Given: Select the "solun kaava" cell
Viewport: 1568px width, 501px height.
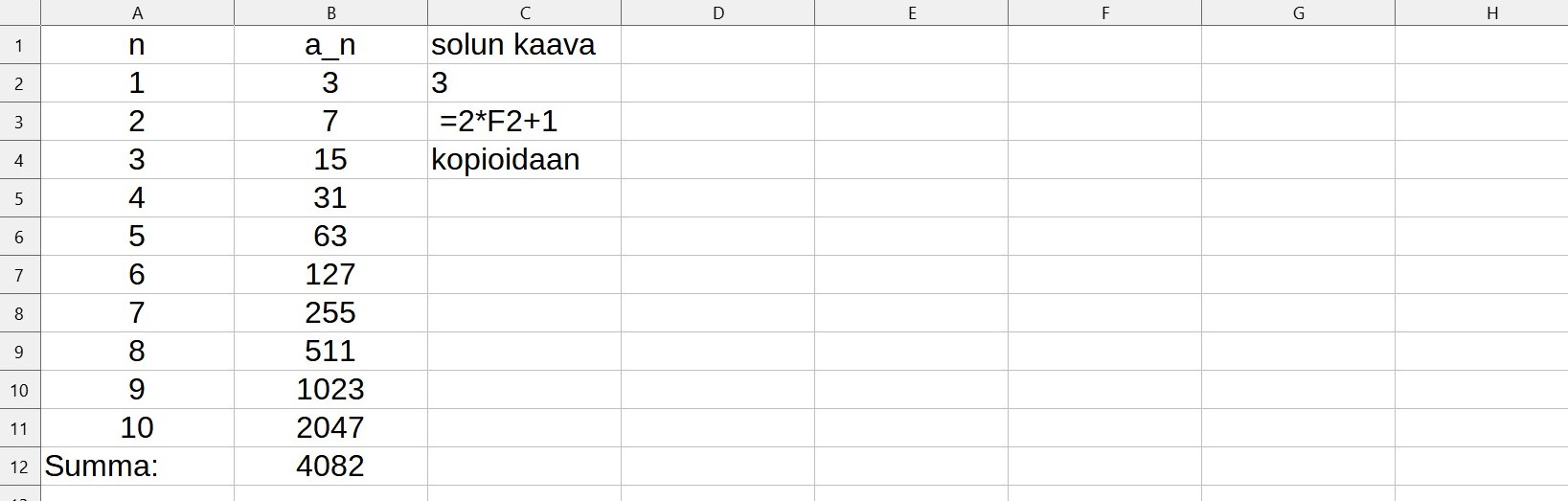Looking at the screenshot, I should [x=524, y=45].
